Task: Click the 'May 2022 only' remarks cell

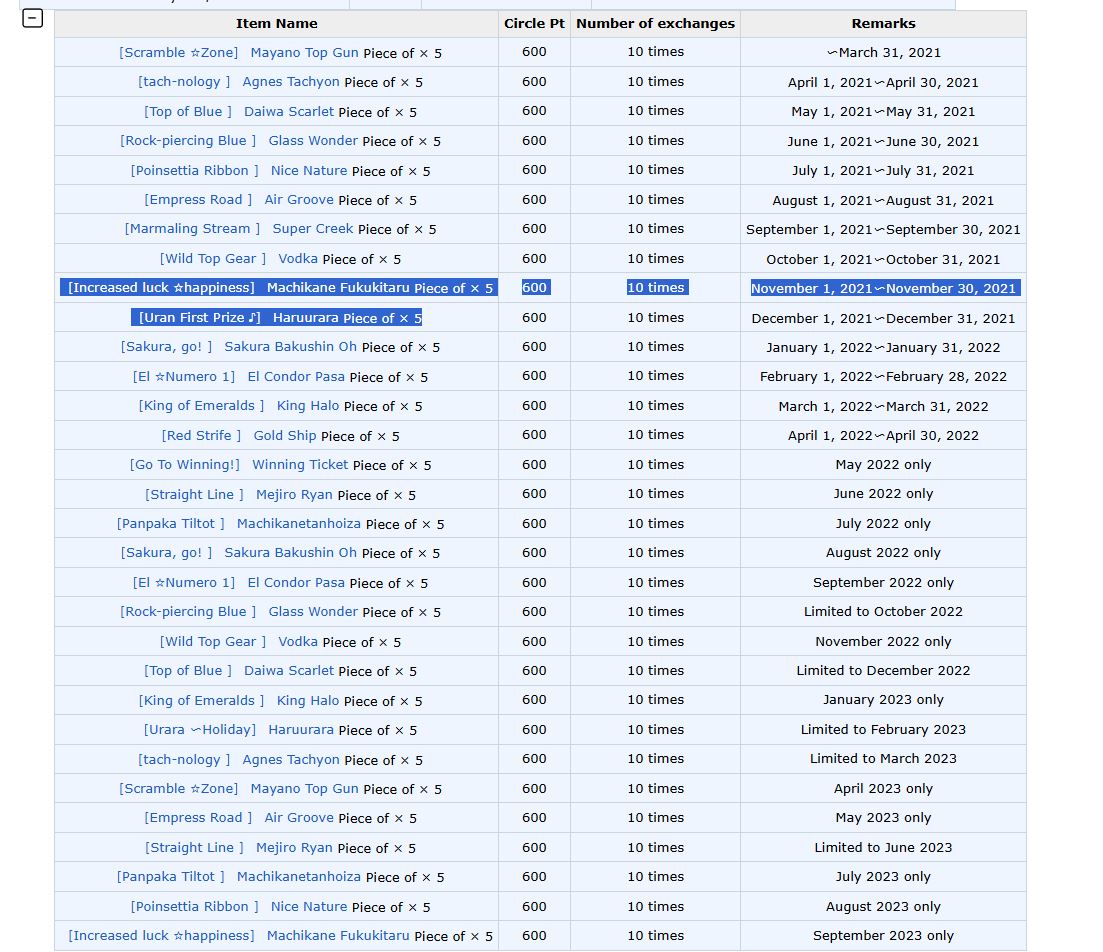Action: pos(884,464)
